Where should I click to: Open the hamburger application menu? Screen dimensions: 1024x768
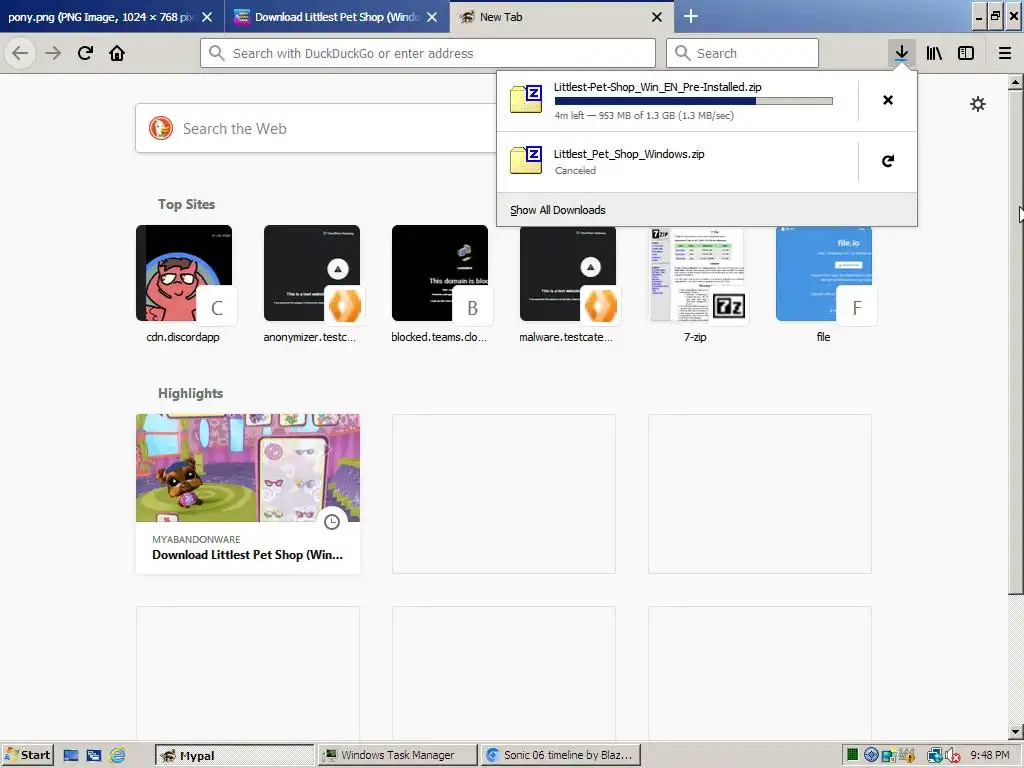tap(1004, 53)
